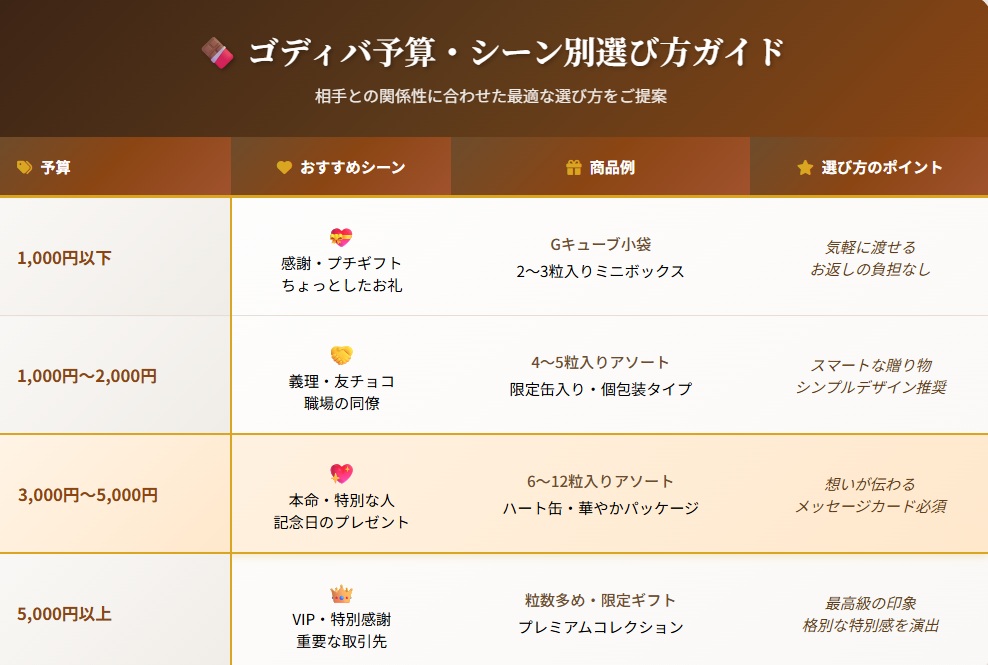Click the chocolate bar icon in title

tap(217, 52)
